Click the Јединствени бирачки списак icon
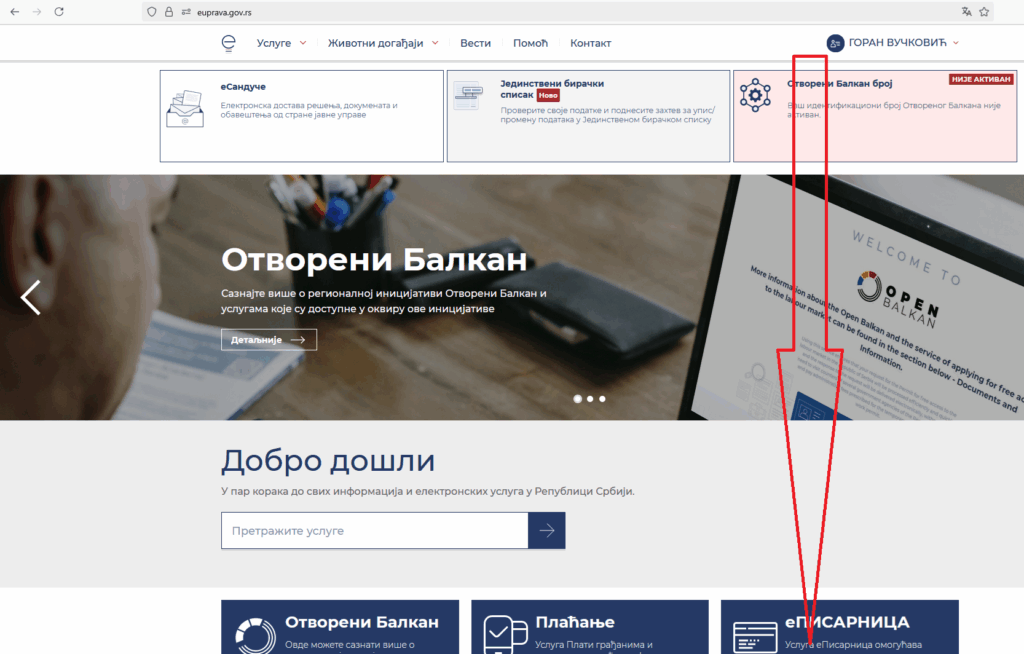 click(x=468, y=96)
